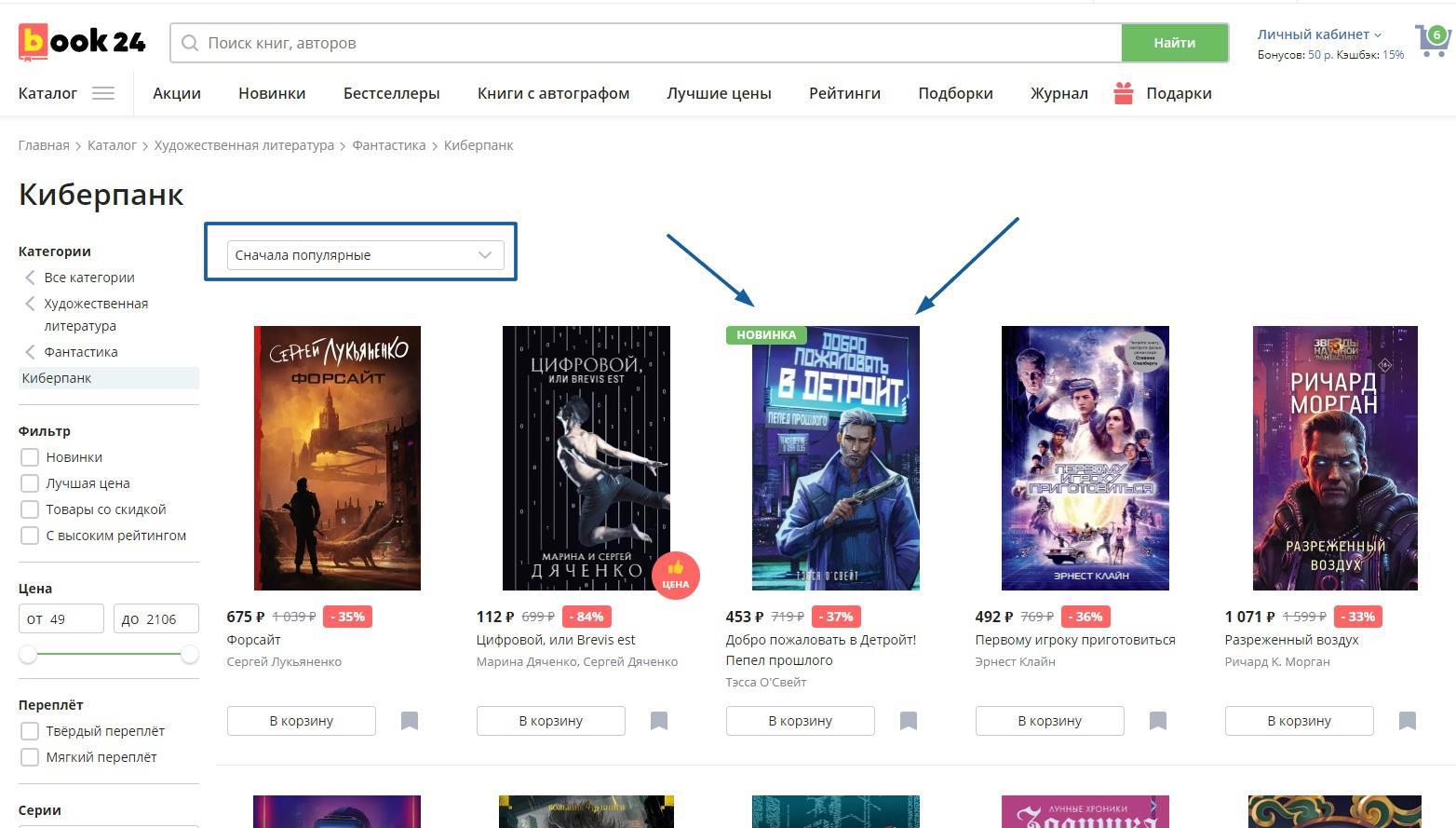Tick the Новинки filter checkbox

tap(30, 457)
